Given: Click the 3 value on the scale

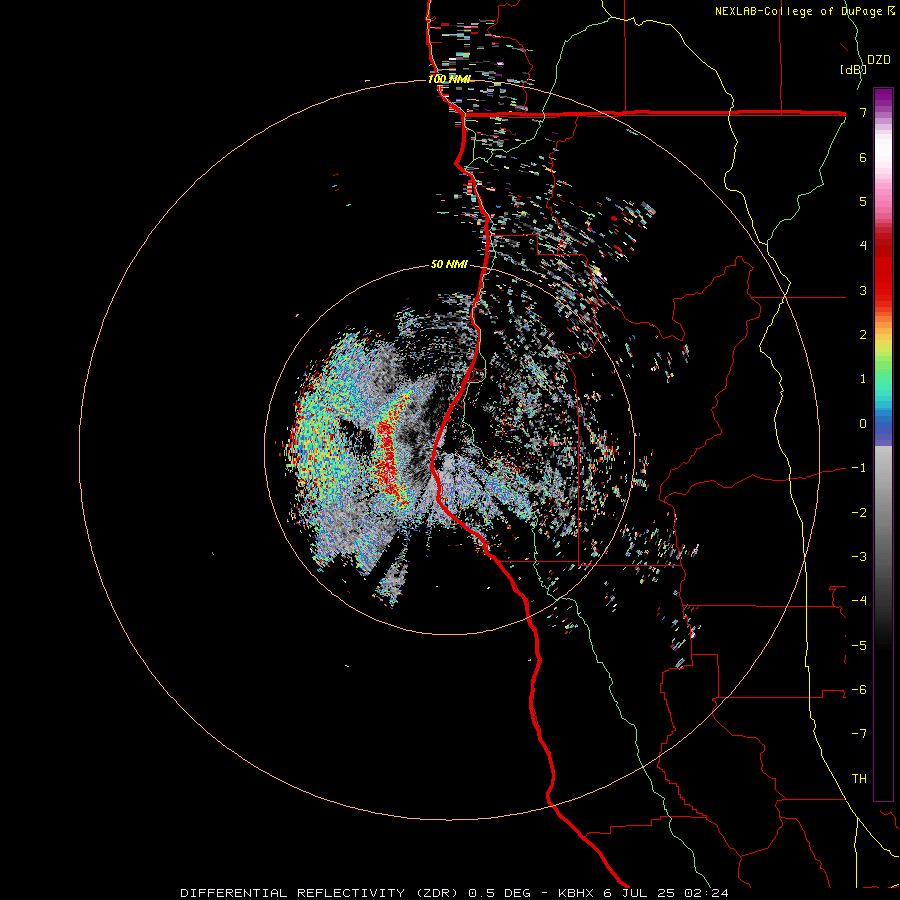Looking at the screenshot, I should point(863,290).
